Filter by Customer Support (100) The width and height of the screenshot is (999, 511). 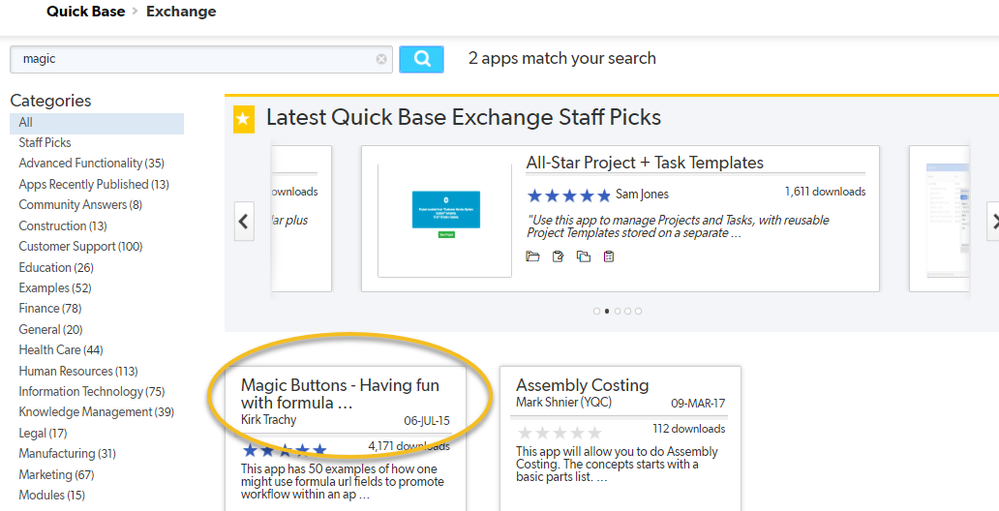click(80, 247)
